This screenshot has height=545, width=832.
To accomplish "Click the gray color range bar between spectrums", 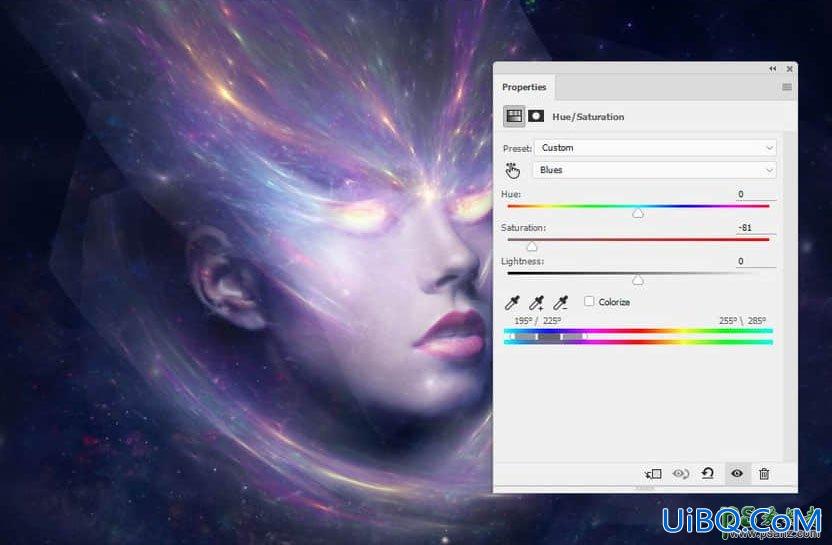I will pyautogui.click(x=549, y=336).
